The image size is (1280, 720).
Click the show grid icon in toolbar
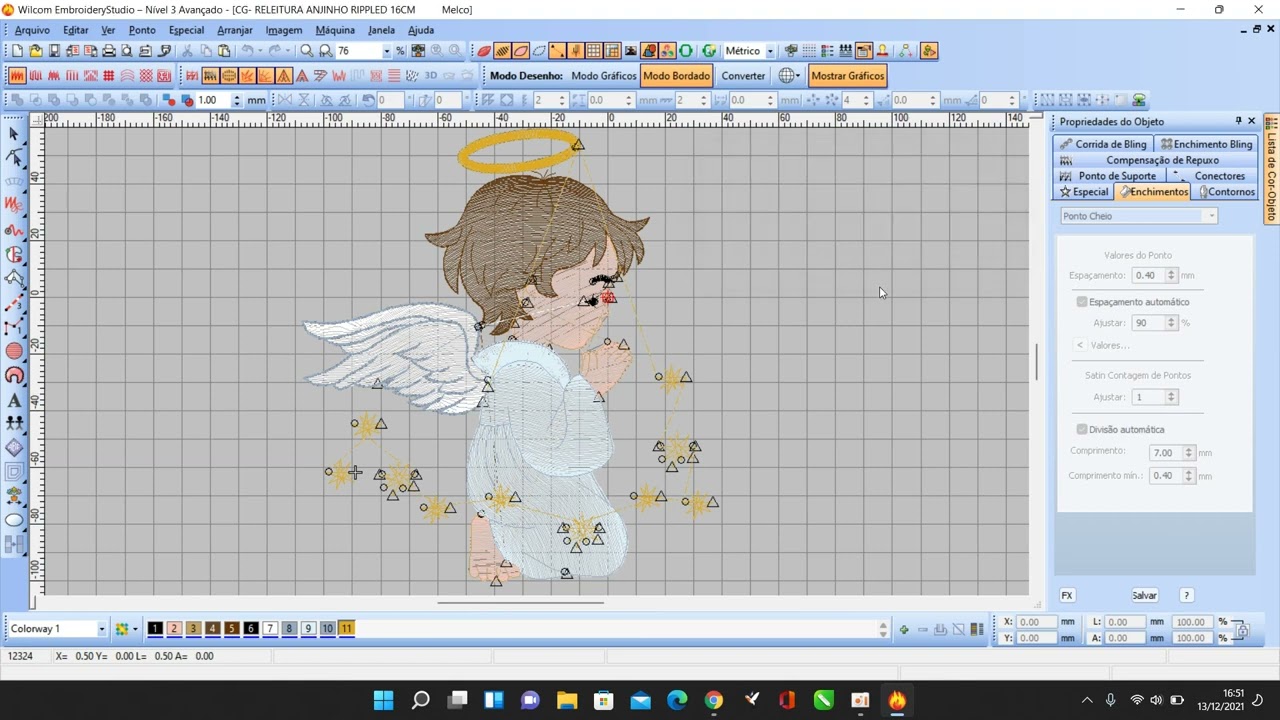pos(593,51)
